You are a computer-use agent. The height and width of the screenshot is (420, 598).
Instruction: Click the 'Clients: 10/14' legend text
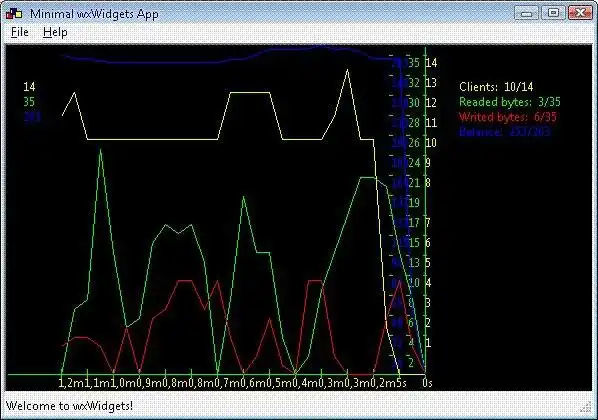[x=496, y=87]
